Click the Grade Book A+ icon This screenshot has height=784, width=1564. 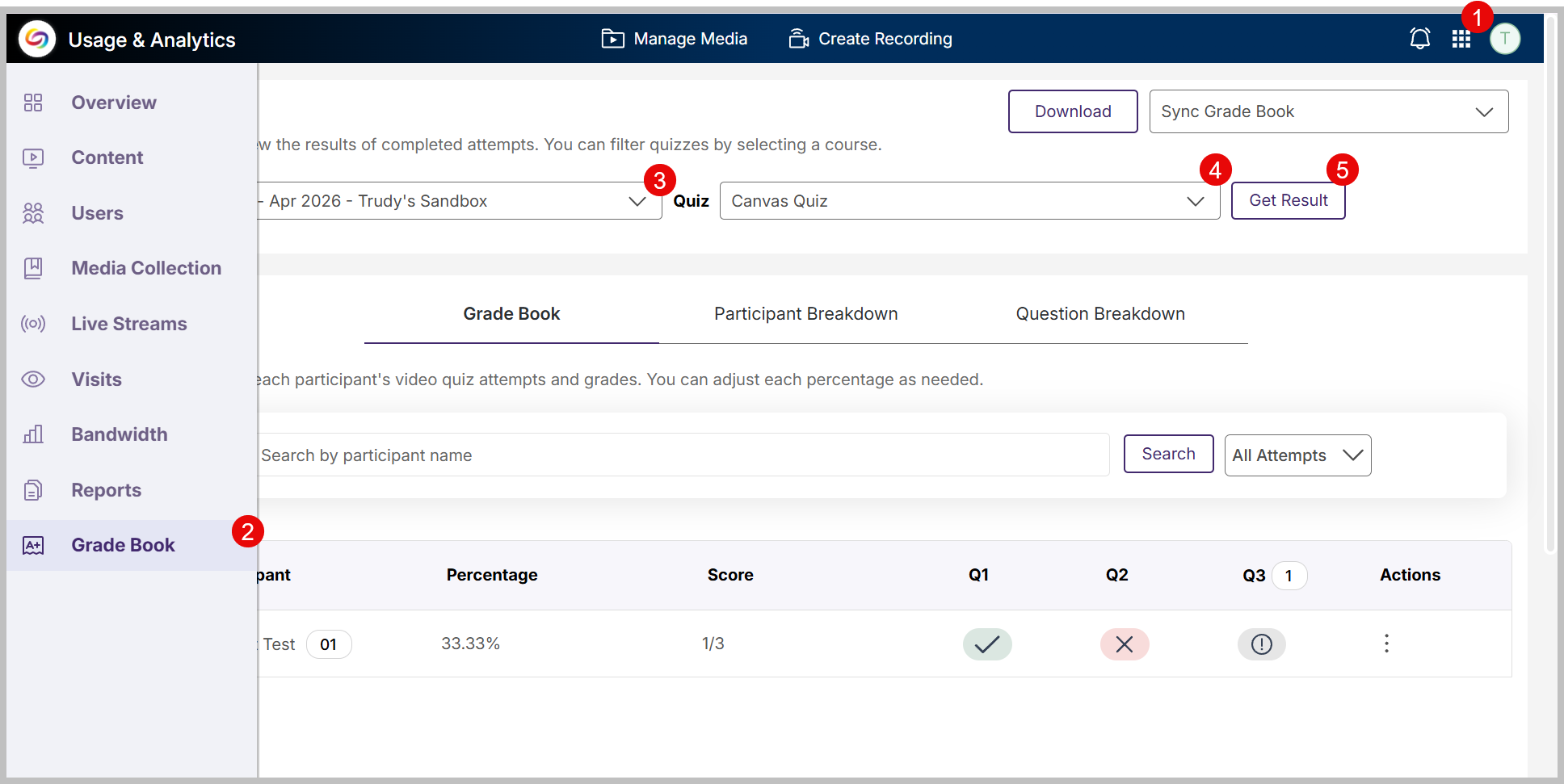pyautogui.click(x=33, y=546)
